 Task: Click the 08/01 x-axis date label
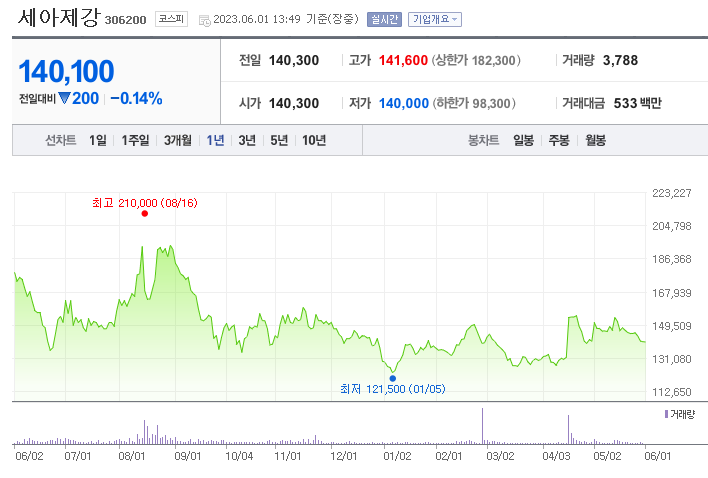[x=132, y=456]
